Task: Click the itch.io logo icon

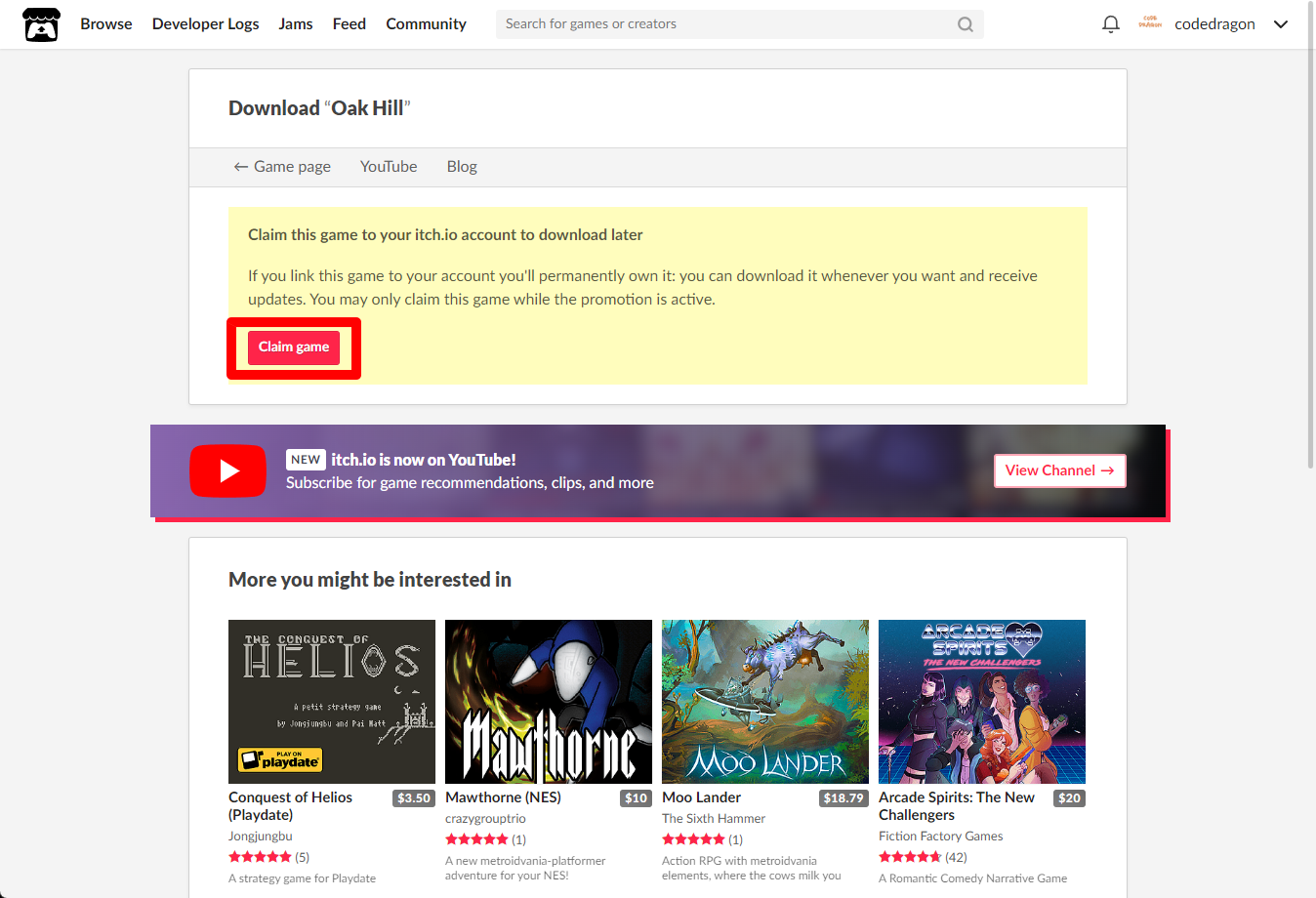Action: pos(41,24)
